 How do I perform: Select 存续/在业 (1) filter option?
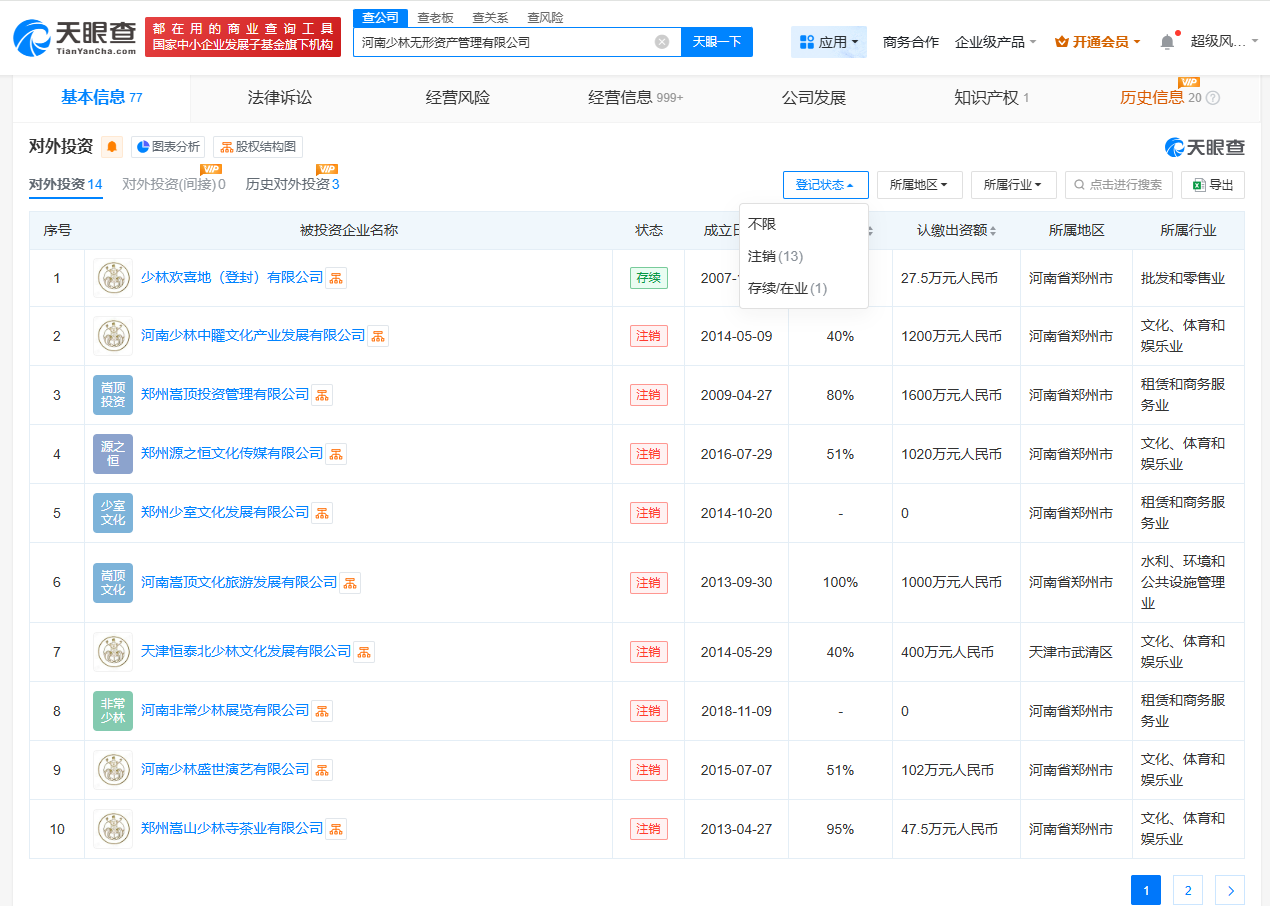coord(787,288)
